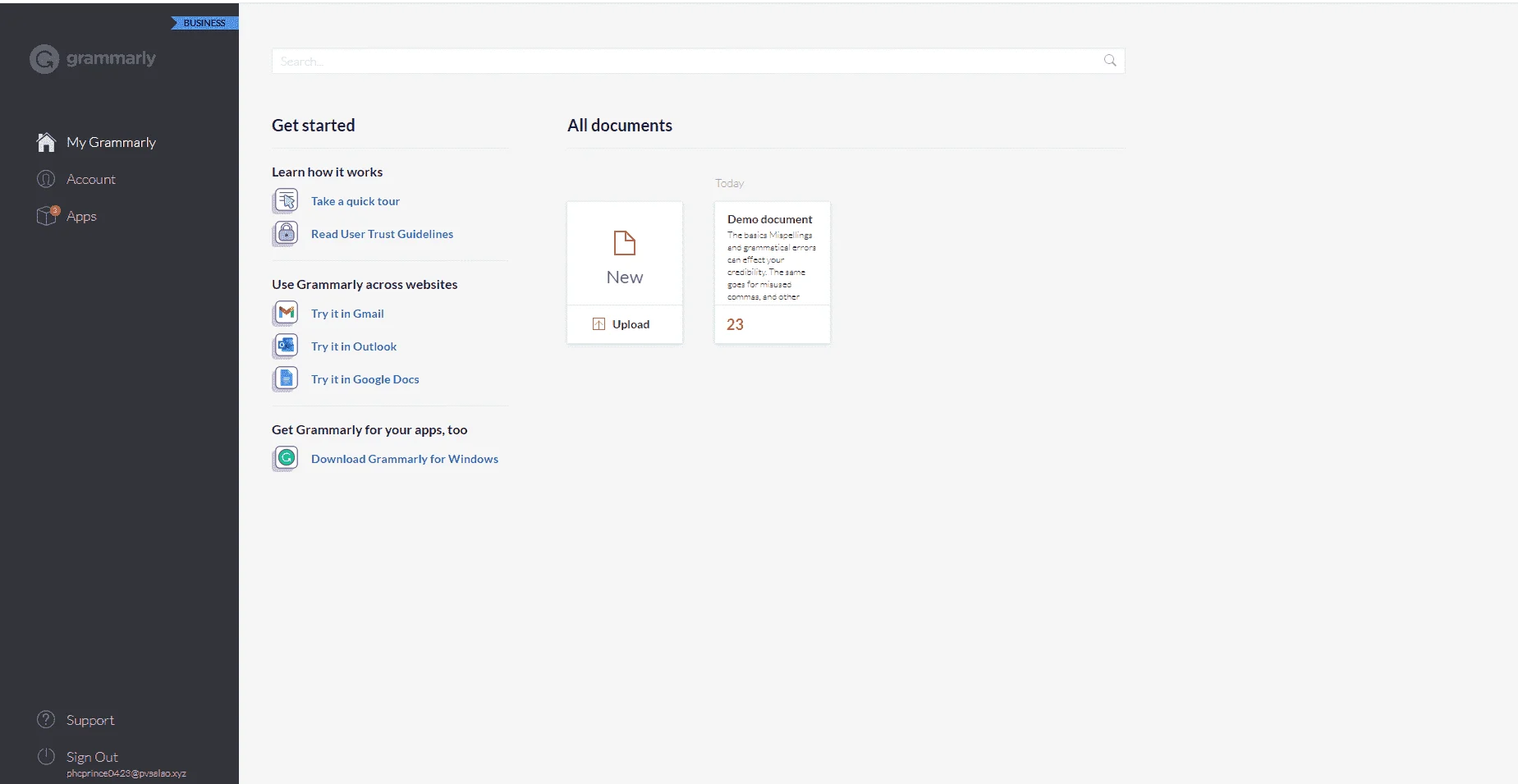Open Support in the sidebar
Viewport: 1518px width, 784px height.
pos(90,720)
